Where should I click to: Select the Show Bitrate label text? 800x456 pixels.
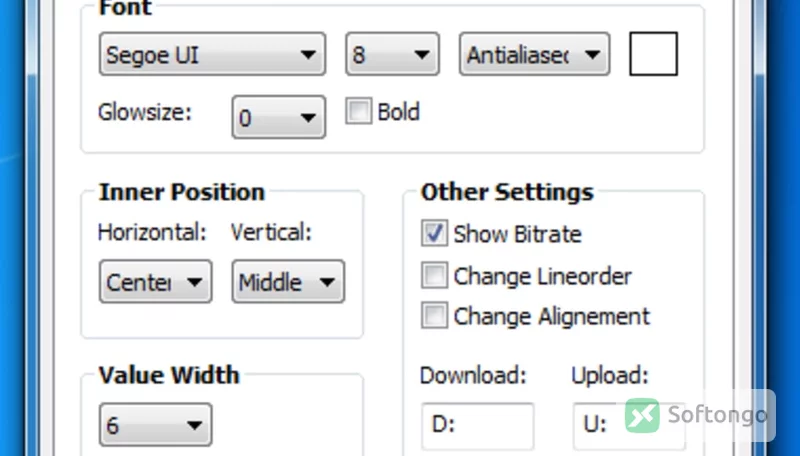point(517,234)
